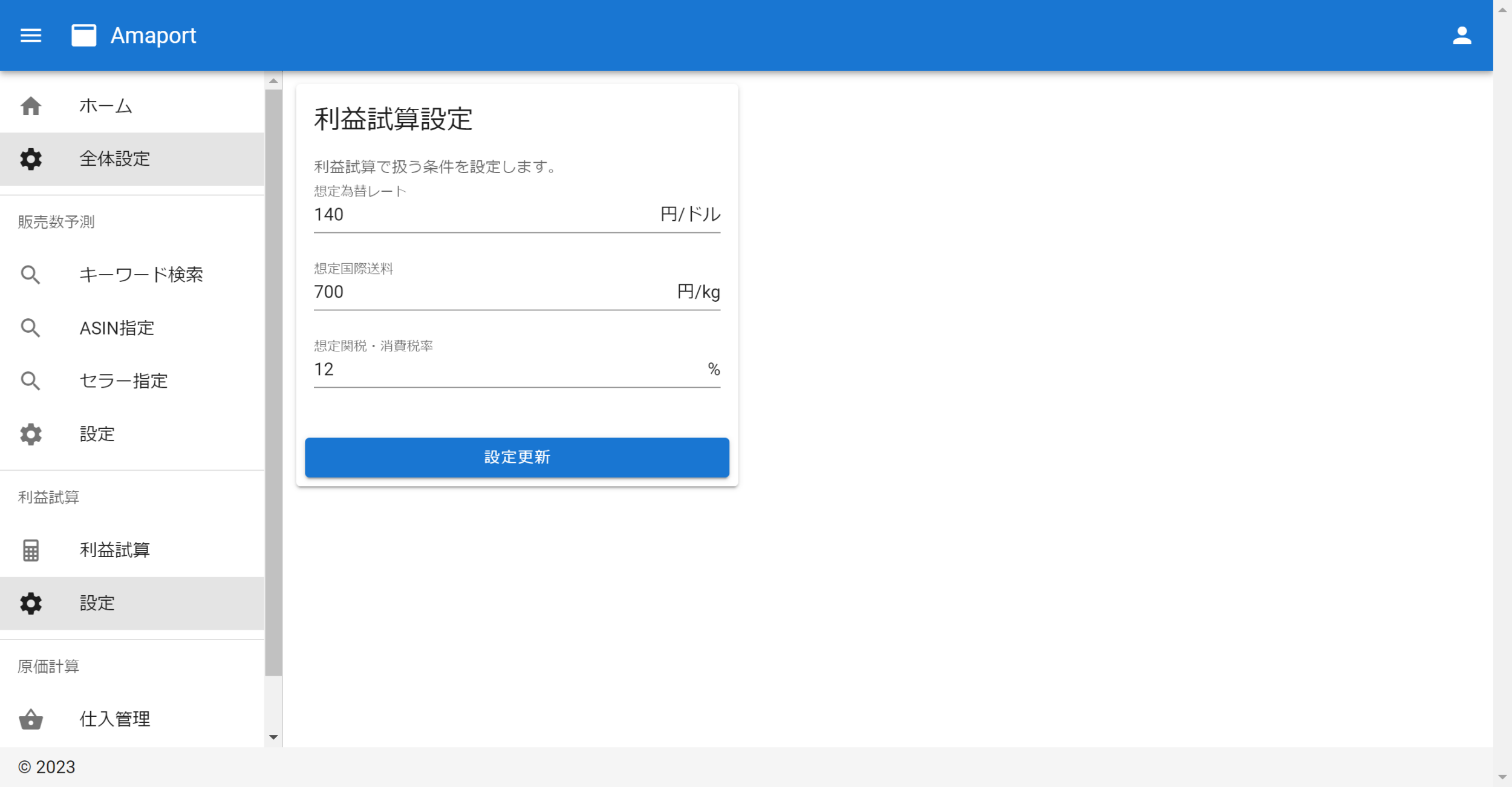This screenshot has height=787, width=1512.
Task: Click the Amaport logo icon
Action: 83,36
